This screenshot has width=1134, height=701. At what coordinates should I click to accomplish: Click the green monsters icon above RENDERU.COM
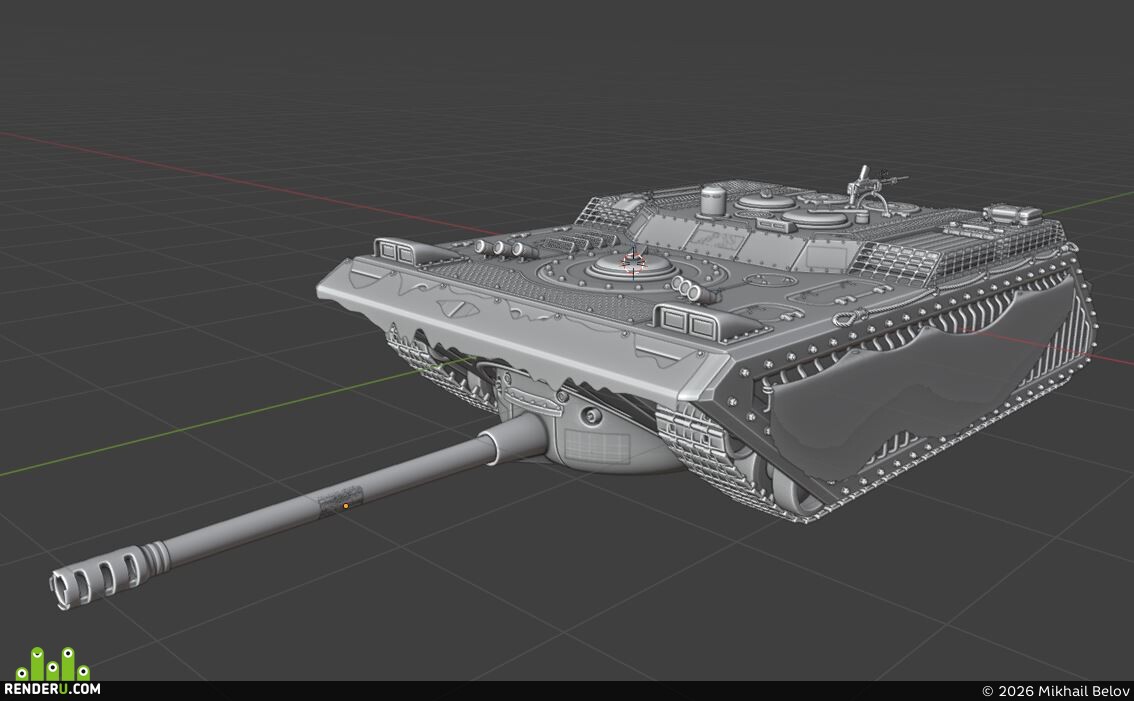(x=53, y=663)
